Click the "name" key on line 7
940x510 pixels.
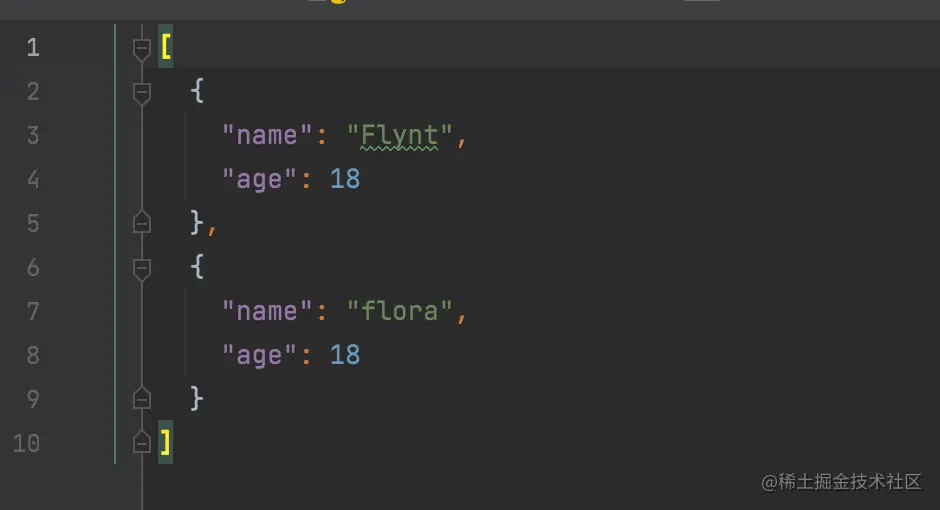tap(267, 311)
